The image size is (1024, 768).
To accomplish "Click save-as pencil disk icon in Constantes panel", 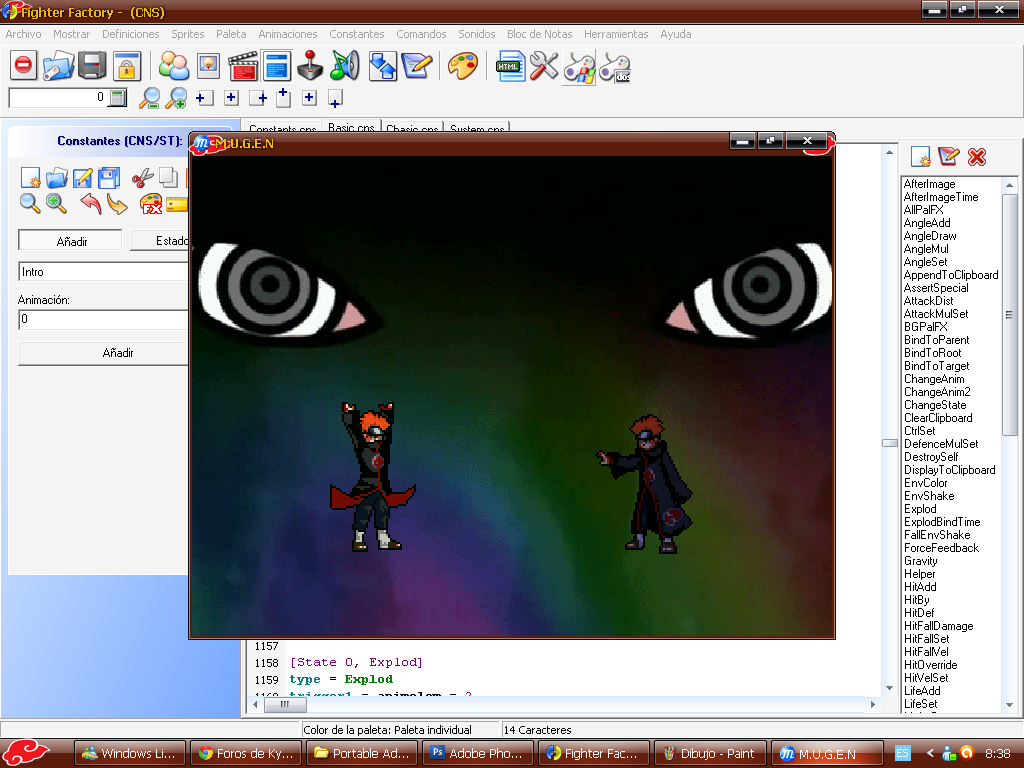I will [x=83, y=178].
